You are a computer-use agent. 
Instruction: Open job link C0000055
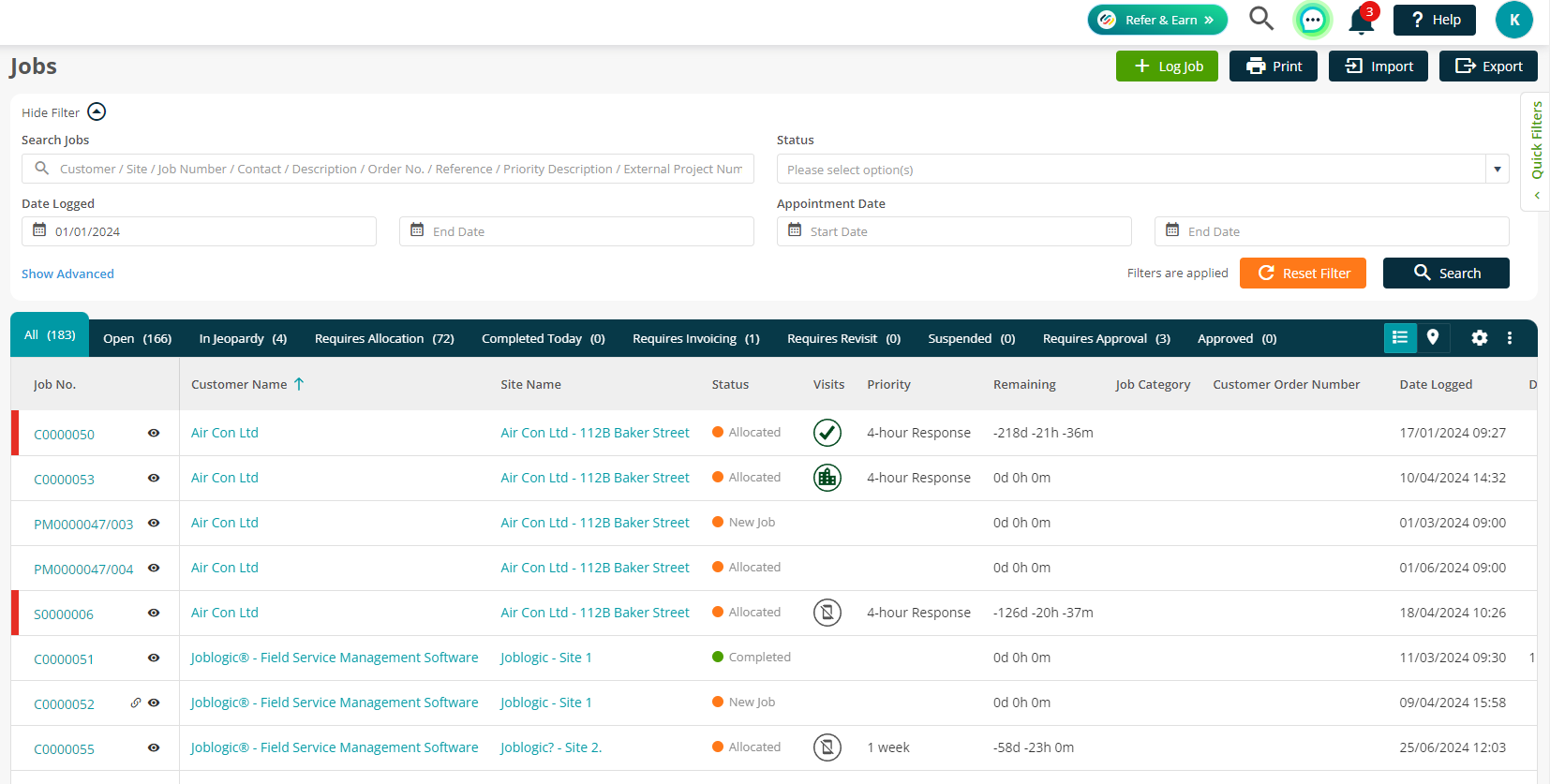[64, 749]
